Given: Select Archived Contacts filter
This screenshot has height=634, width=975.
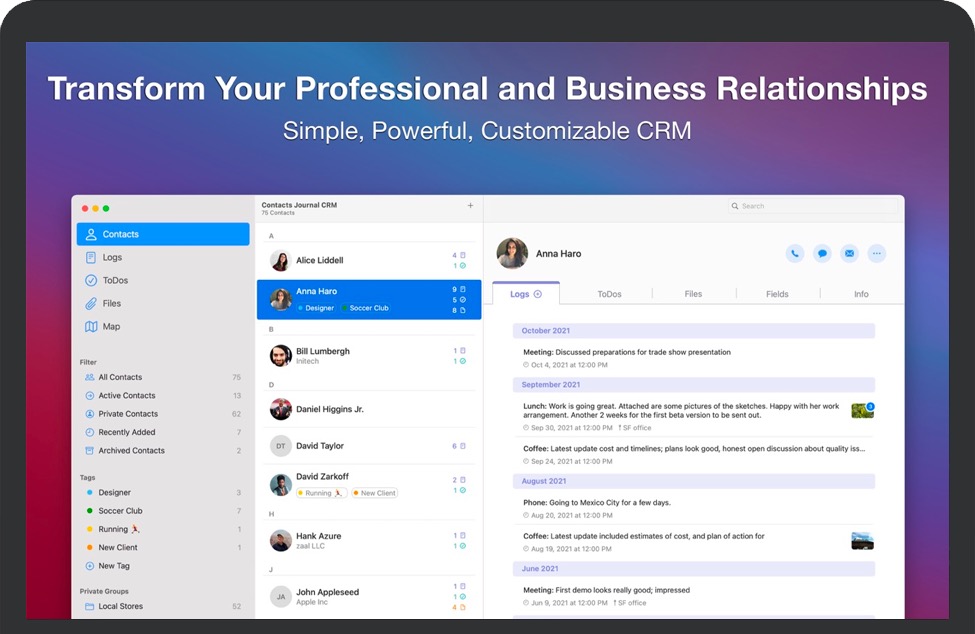Looking at the screenshot, I should click(x=131, y=451).
